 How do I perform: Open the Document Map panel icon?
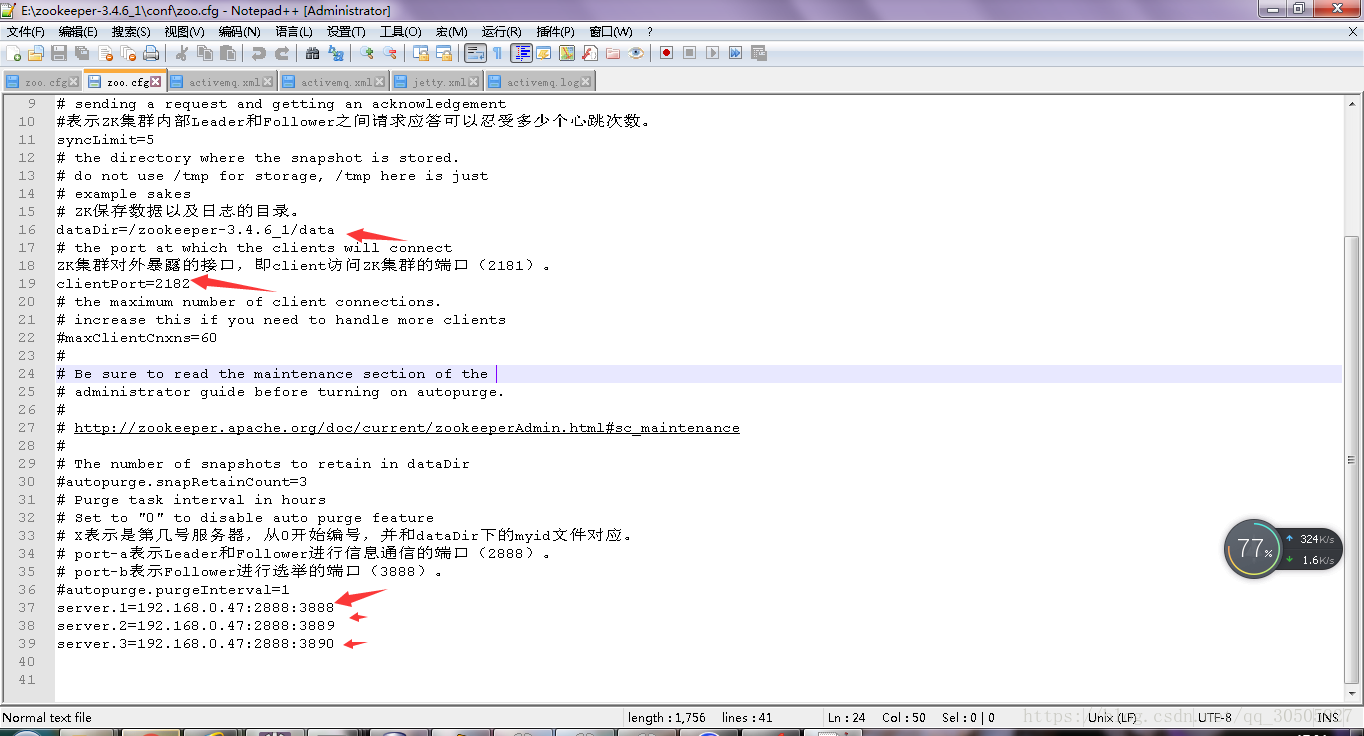coord(566,53)
